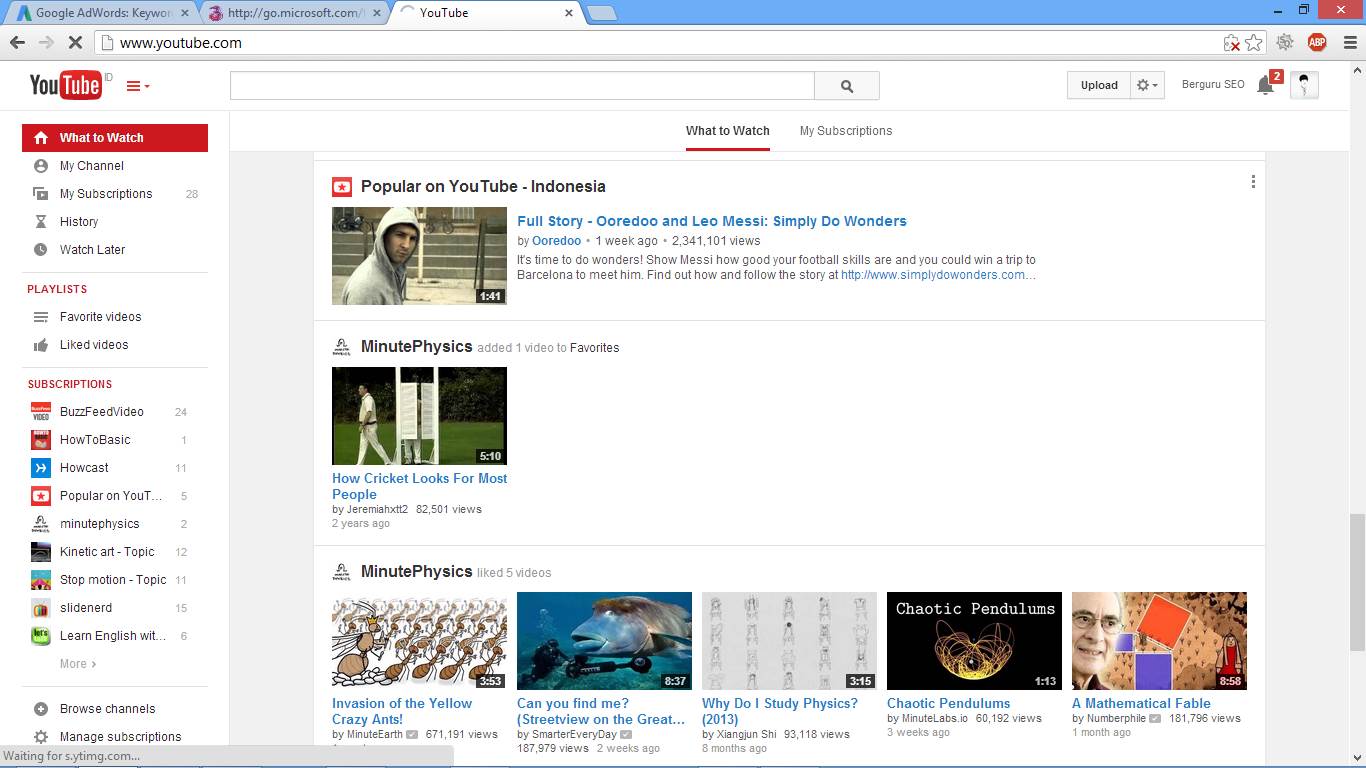
Task: Click the MinutePhysics logo beside liked 5 videos
Action: [x=342, y=572]
